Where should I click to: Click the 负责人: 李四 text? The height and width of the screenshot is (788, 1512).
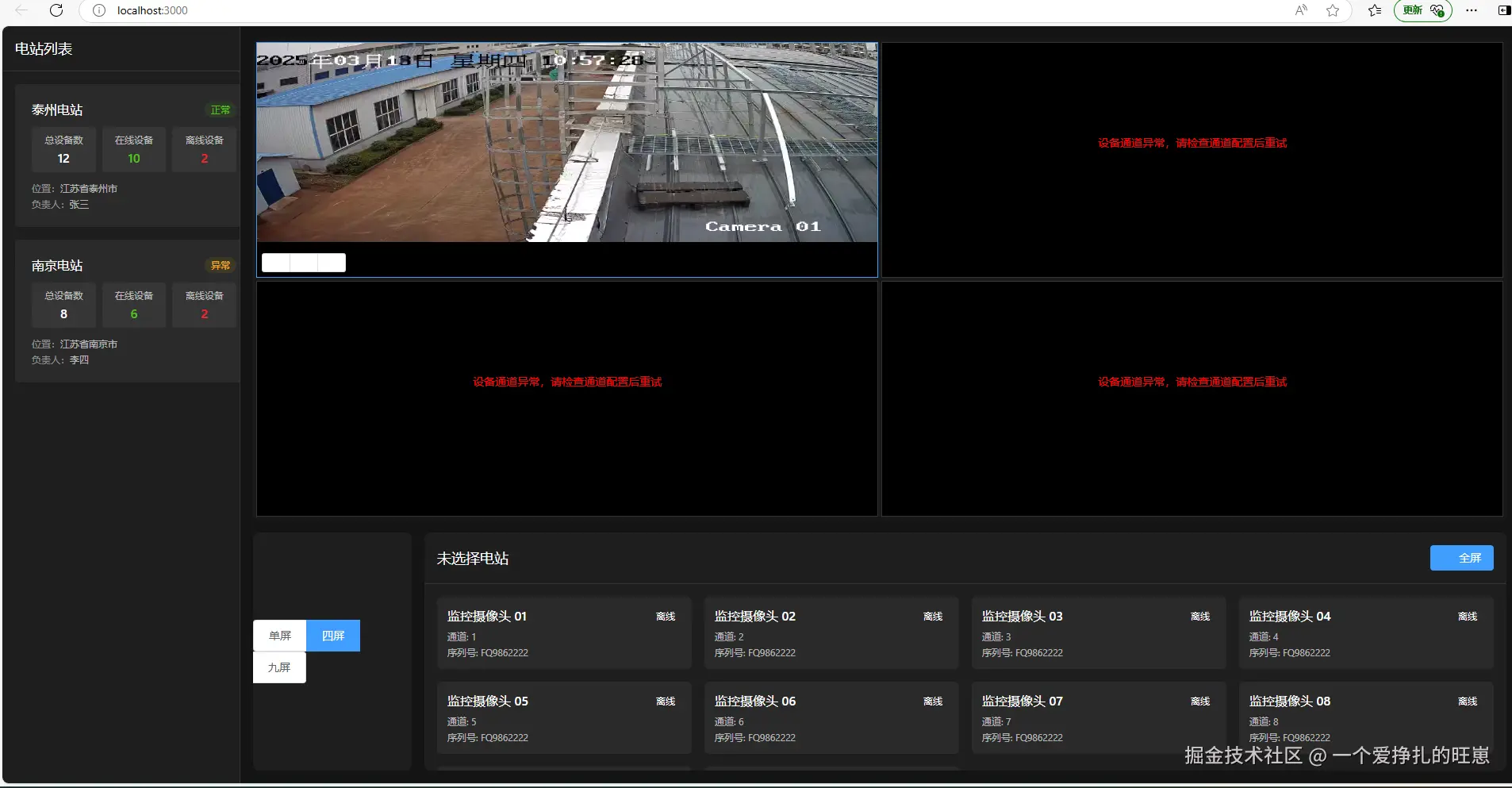[x=60, y=360]
